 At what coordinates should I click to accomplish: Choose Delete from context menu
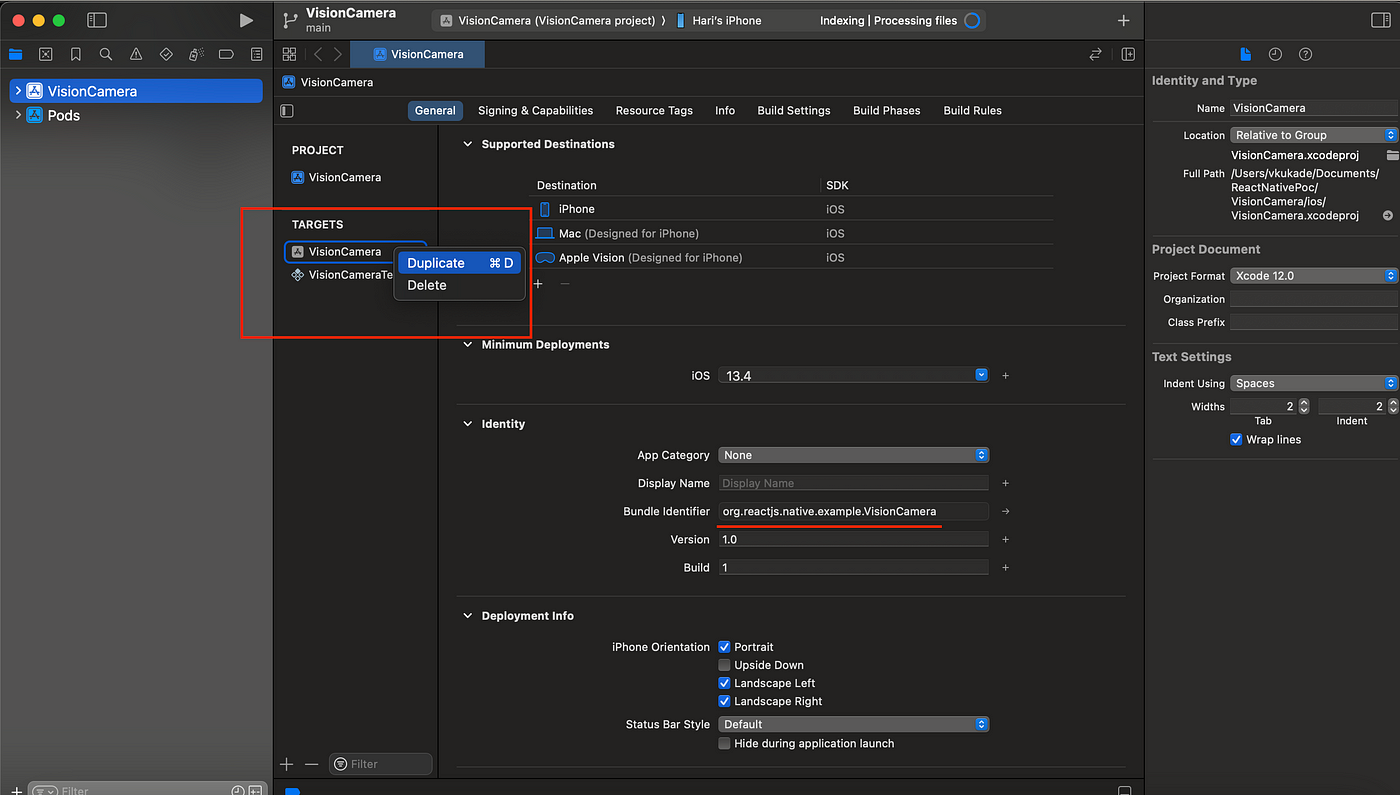460,285
